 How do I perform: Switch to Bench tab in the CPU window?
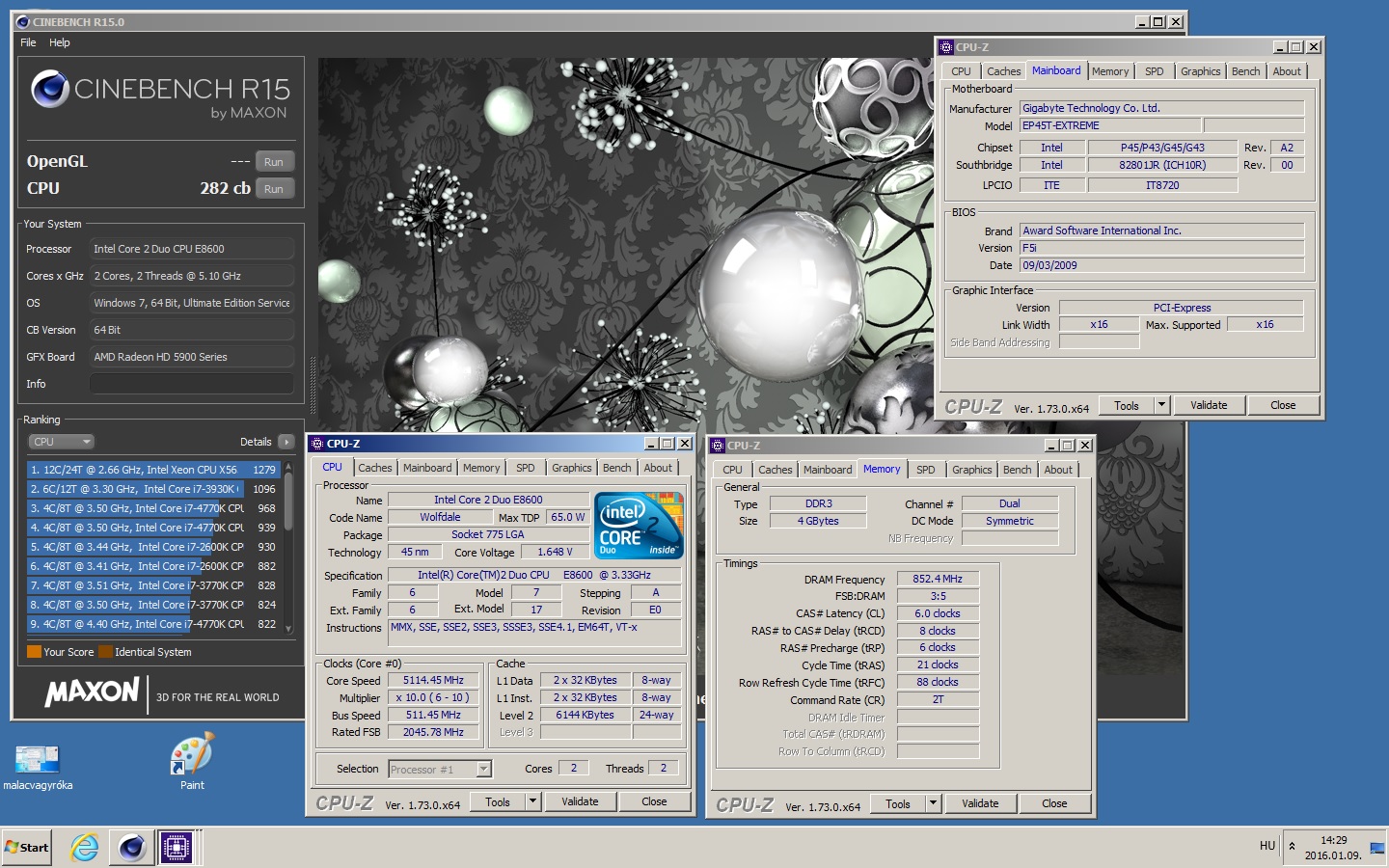point(617,468)
